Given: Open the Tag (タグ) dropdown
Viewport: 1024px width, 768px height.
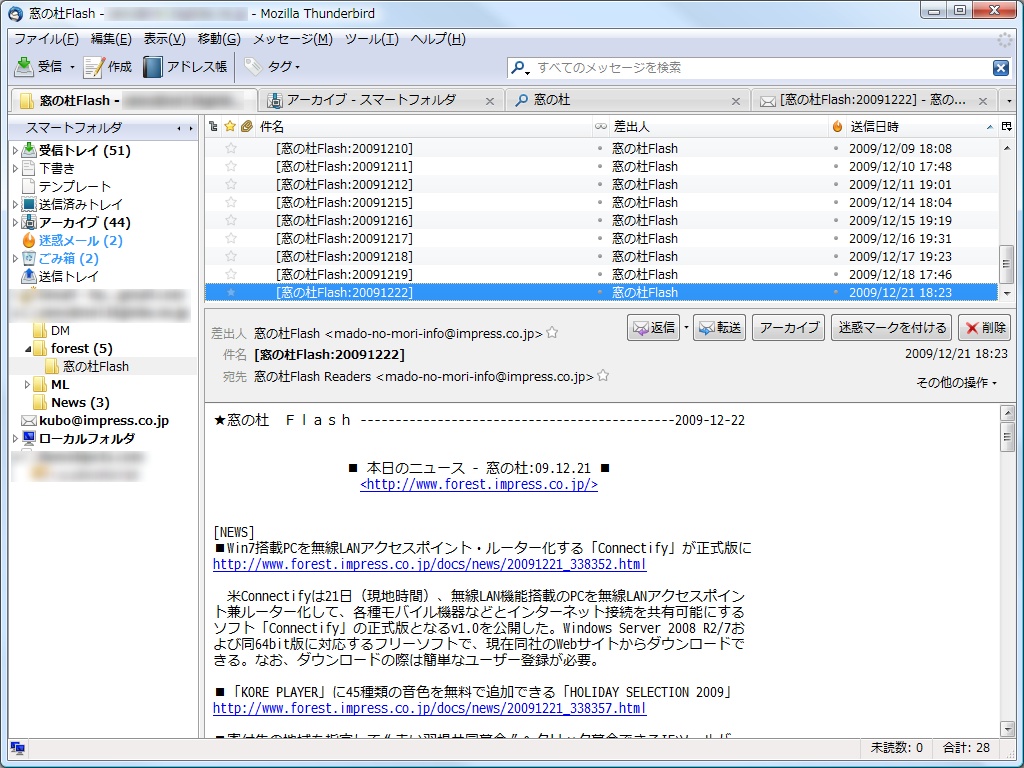Looking at the screenshot, I should (x=273, y=67).
